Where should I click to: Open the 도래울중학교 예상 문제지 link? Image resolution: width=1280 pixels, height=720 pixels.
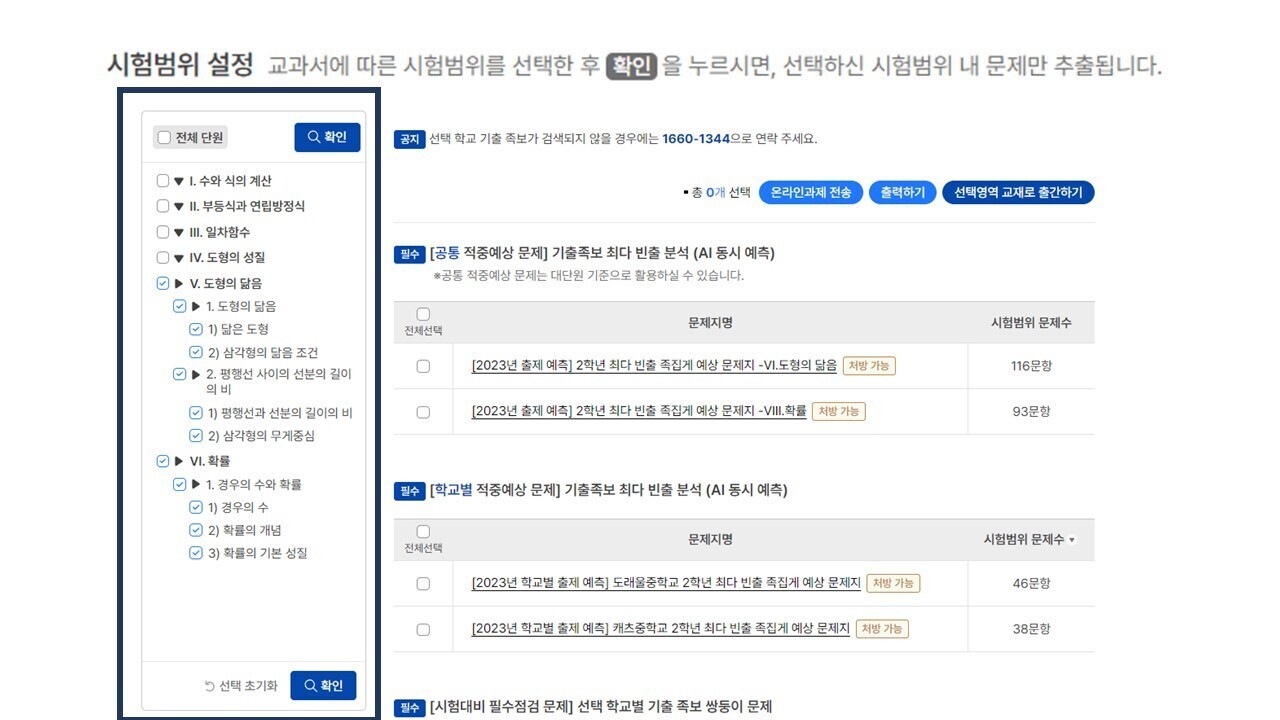coord(666,583)
